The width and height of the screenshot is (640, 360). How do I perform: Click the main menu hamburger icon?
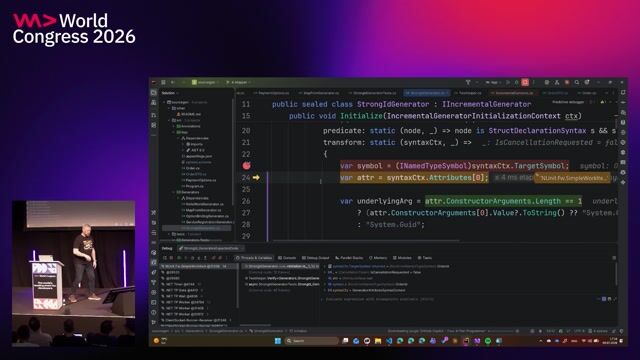pyautogui.click(x=163, y=82)
